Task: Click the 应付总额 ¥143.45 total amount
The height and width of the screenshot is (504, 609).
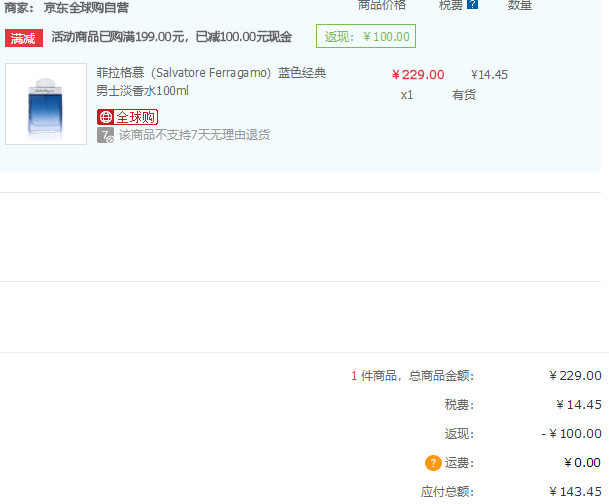Action: click(x=575, y=492)
